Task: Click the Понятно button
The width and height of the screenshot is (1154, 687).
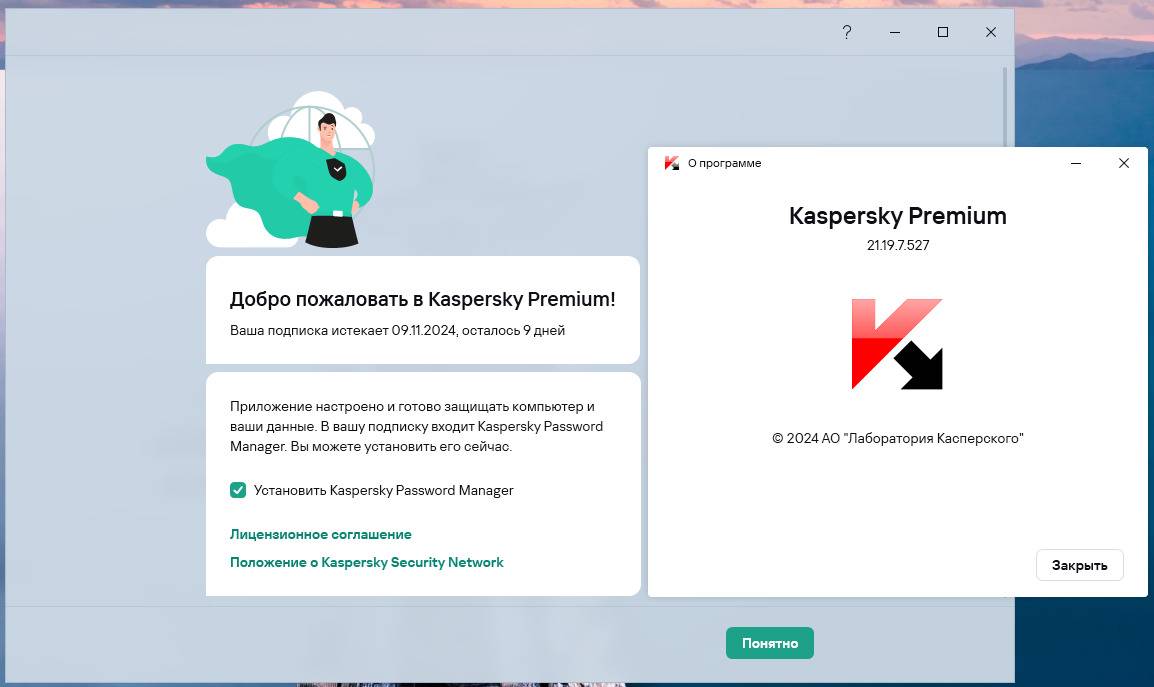Action: [770, 643]
